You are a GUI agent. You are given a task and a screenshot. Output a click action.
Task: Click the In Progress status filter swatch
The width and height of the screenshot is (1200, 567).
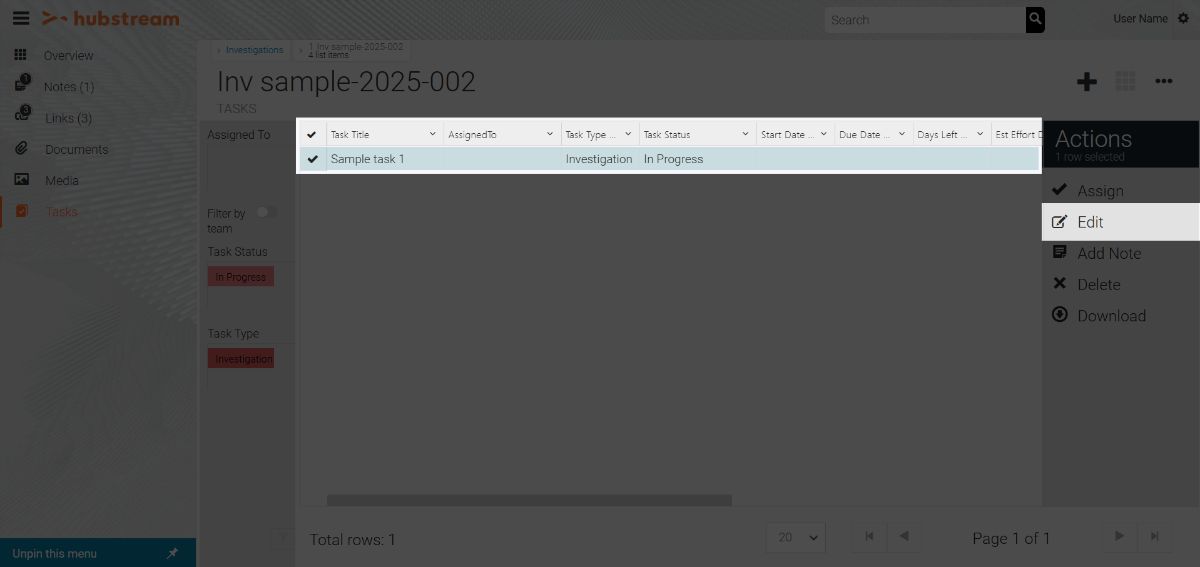(x=241, y=277)
